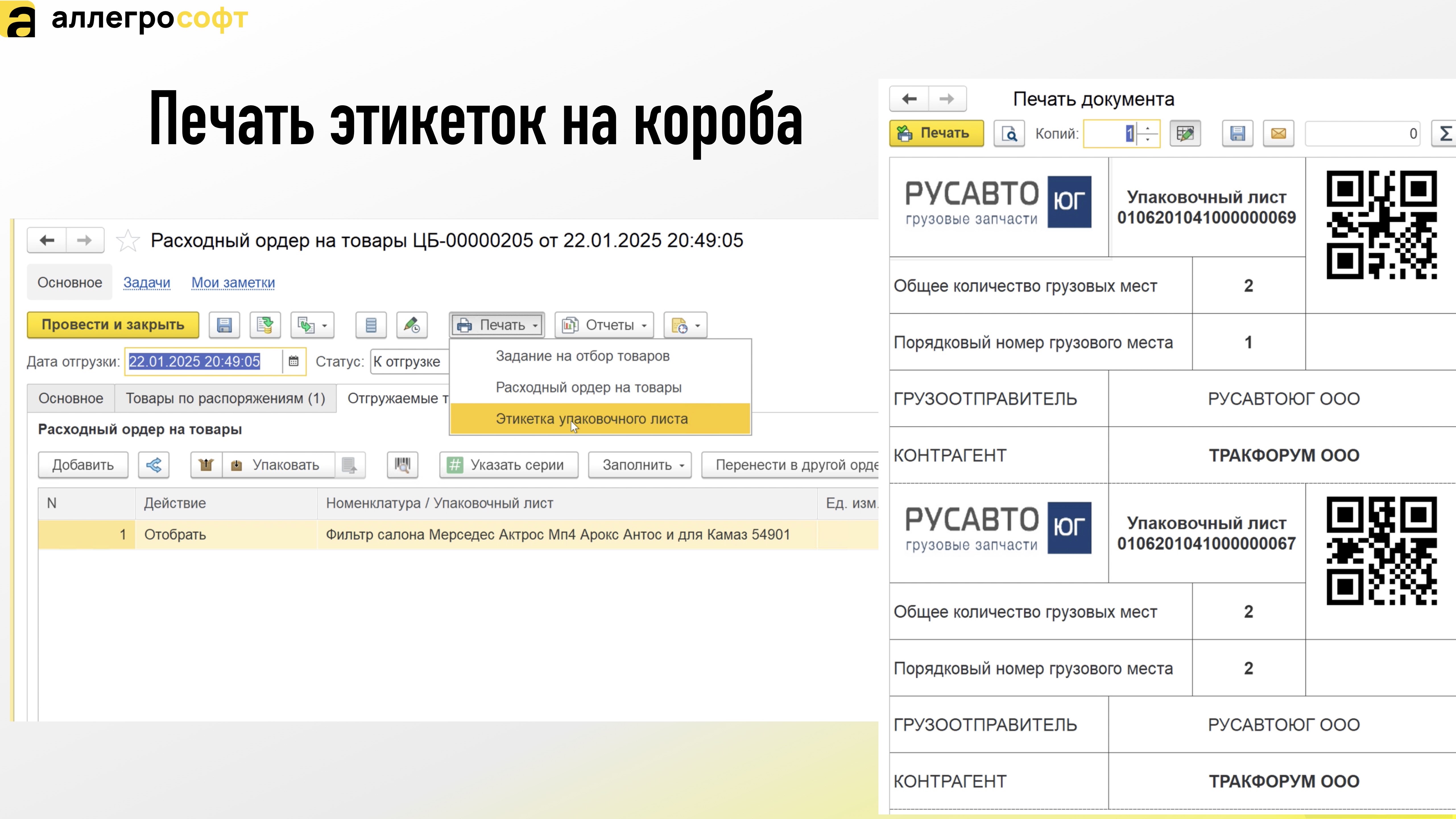The height and width of the screenshot is (819, 1456).
Task: Open the Мои заметки link
Action: pyautogui.click(x=233, y=283)
